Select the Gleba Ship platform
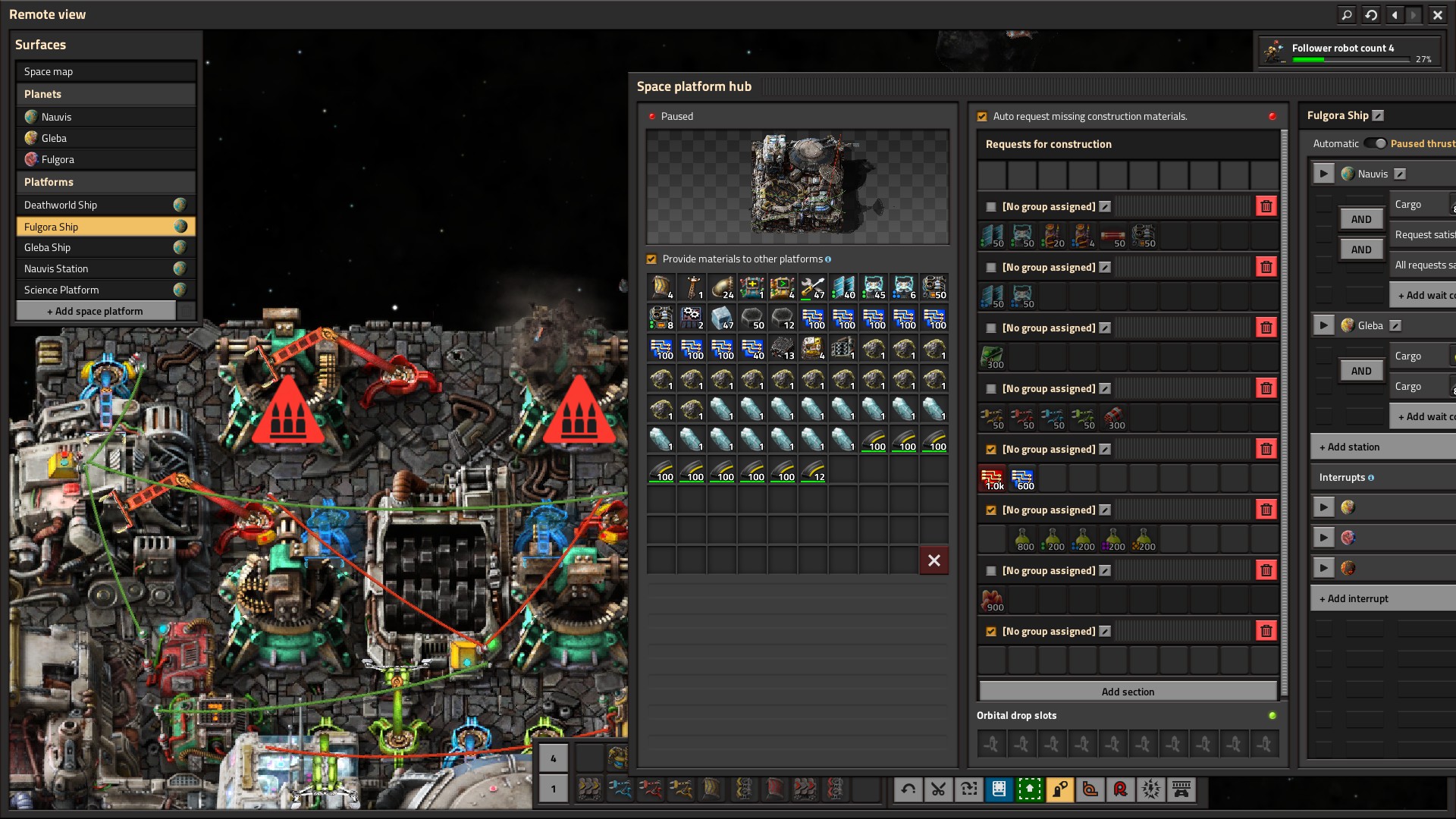 106,247
